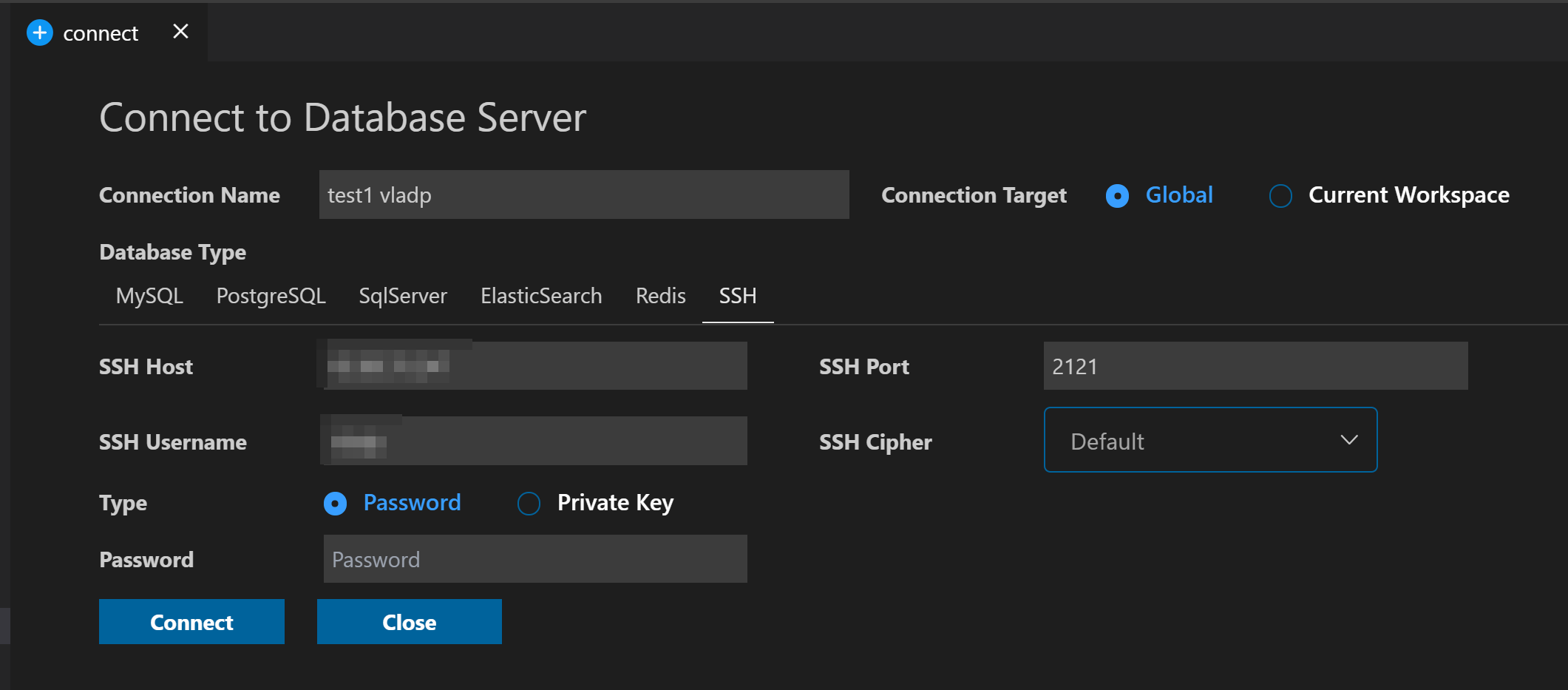
Task: Click the Password input field
Action: point(534,559)
